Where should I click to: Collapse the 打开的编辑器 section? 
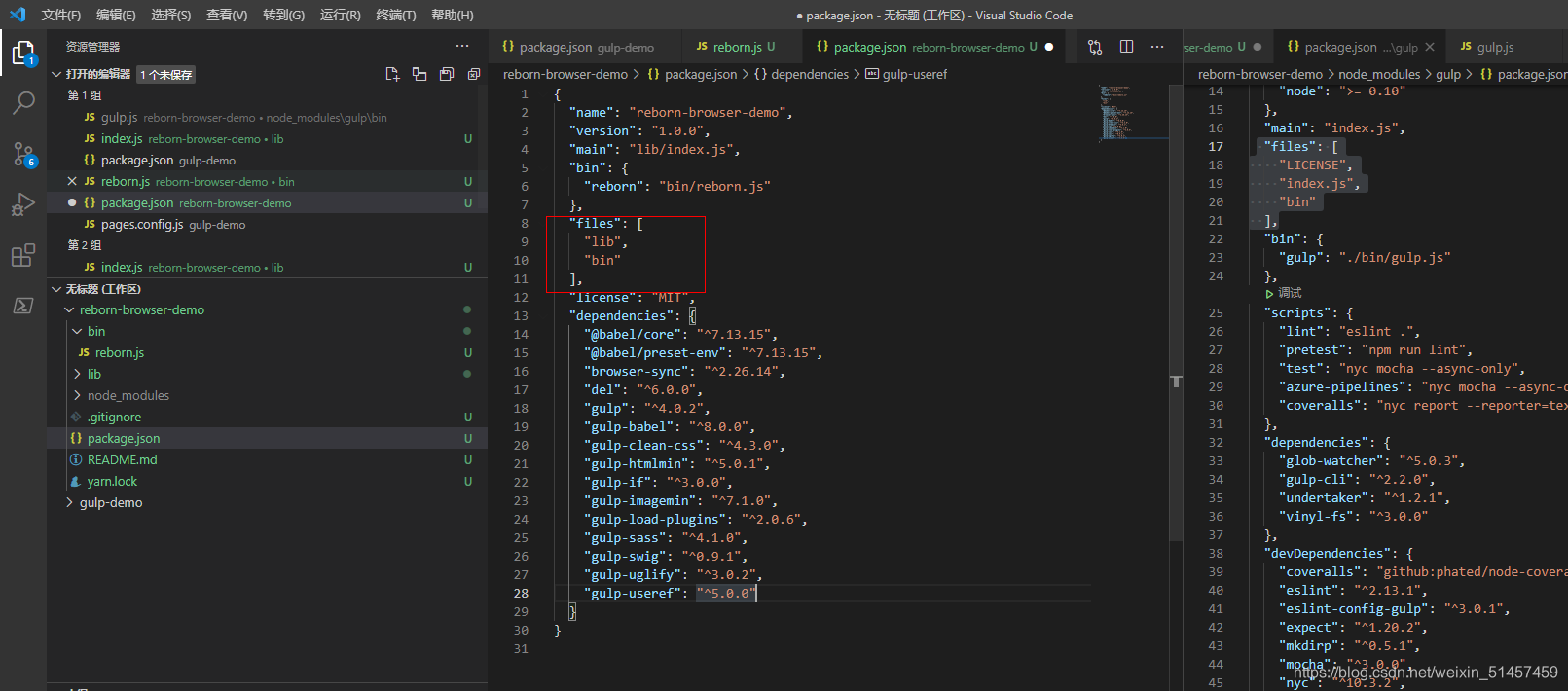[56, 74]
